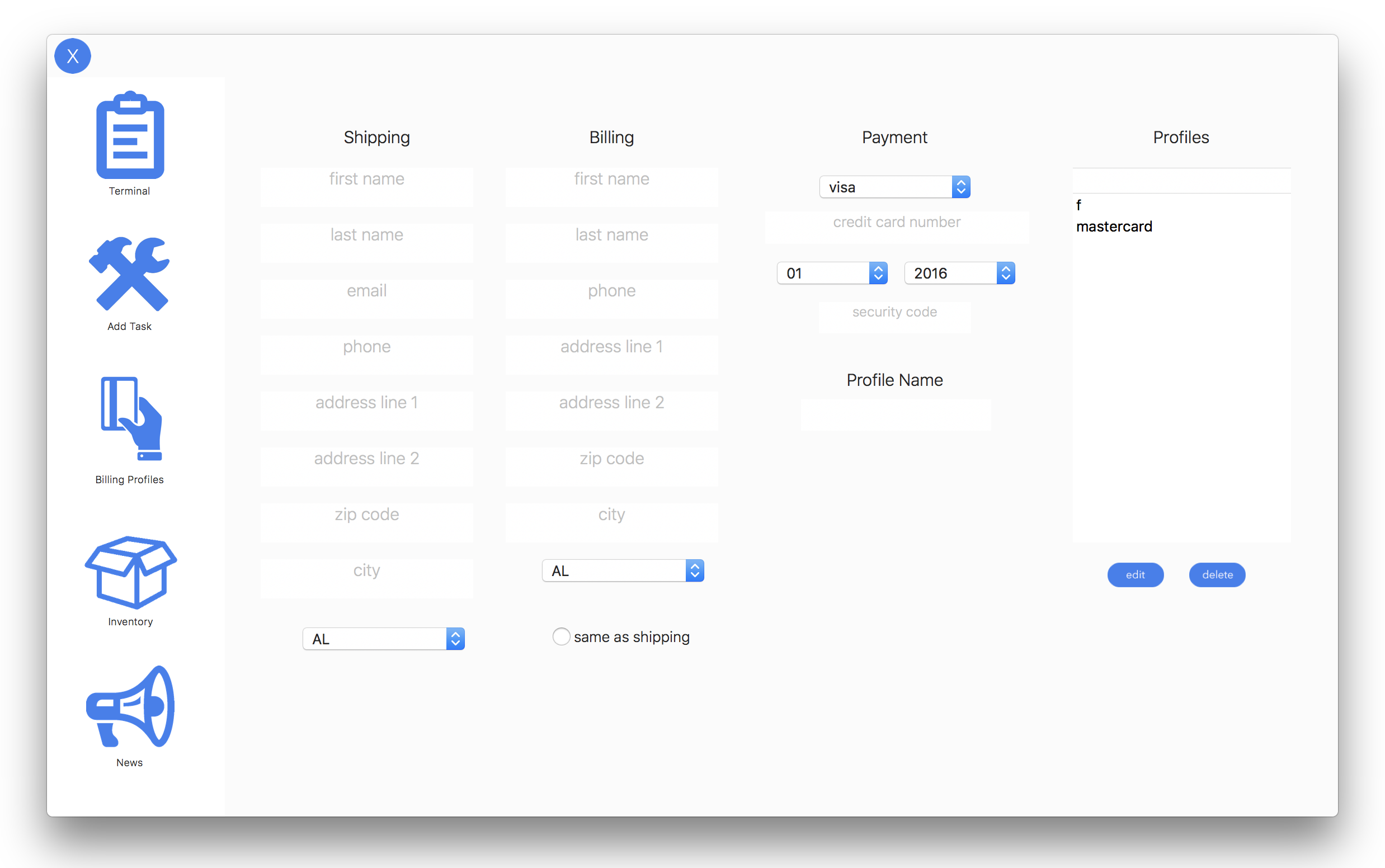The height and width of the screenshot is (868, 1385).
Task: Open the visa card type dropdown
Action: [x=894, y=187]
